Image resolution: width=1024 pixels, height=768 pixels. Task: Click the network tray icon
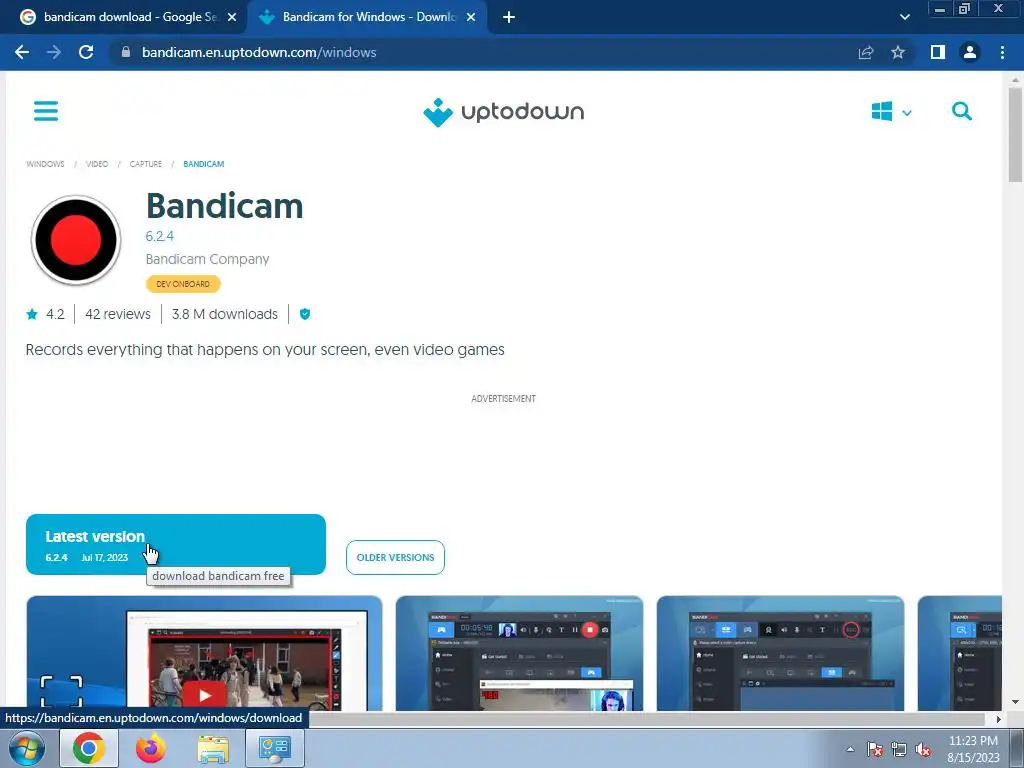coord(899,750)
